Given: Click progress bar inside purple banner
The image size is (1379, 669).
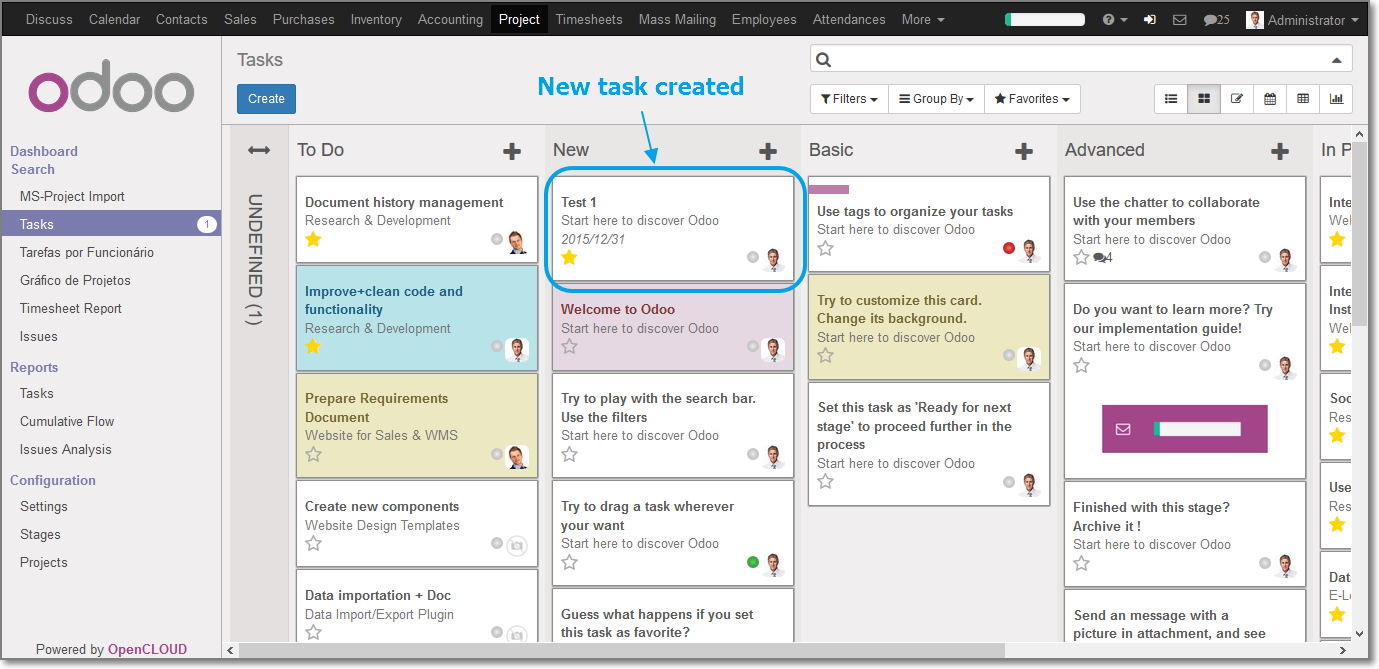Looking at the screenshot, I should pyautogui.click(x=1197, y=429).
